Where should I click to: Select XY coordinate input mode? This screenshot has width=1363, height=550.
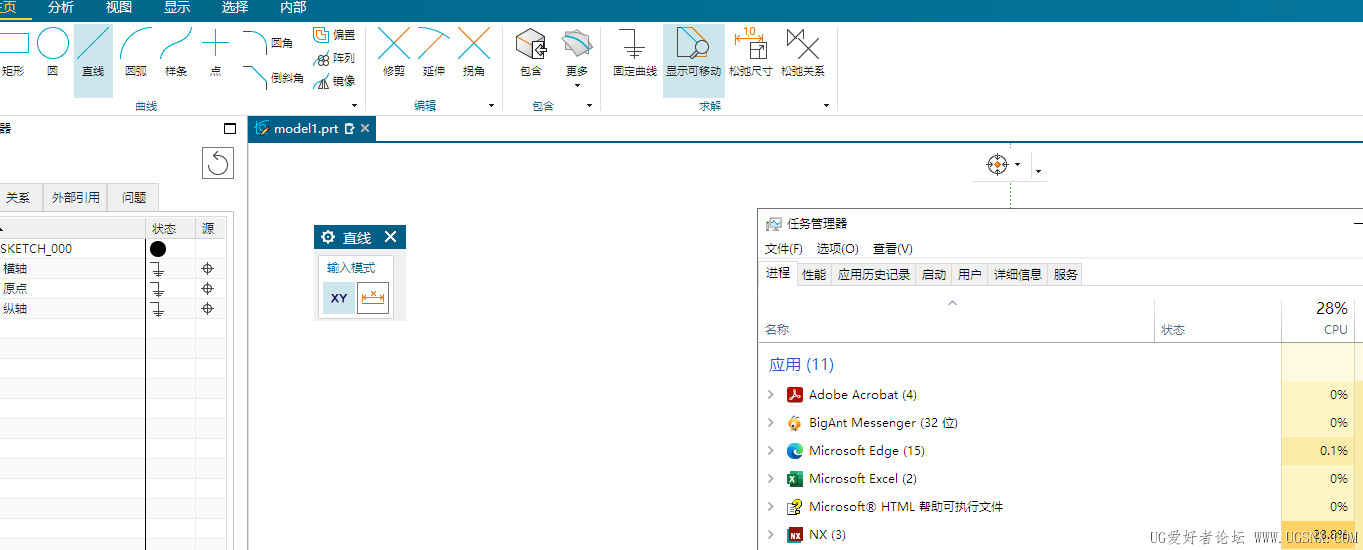[x=339, y=298]
